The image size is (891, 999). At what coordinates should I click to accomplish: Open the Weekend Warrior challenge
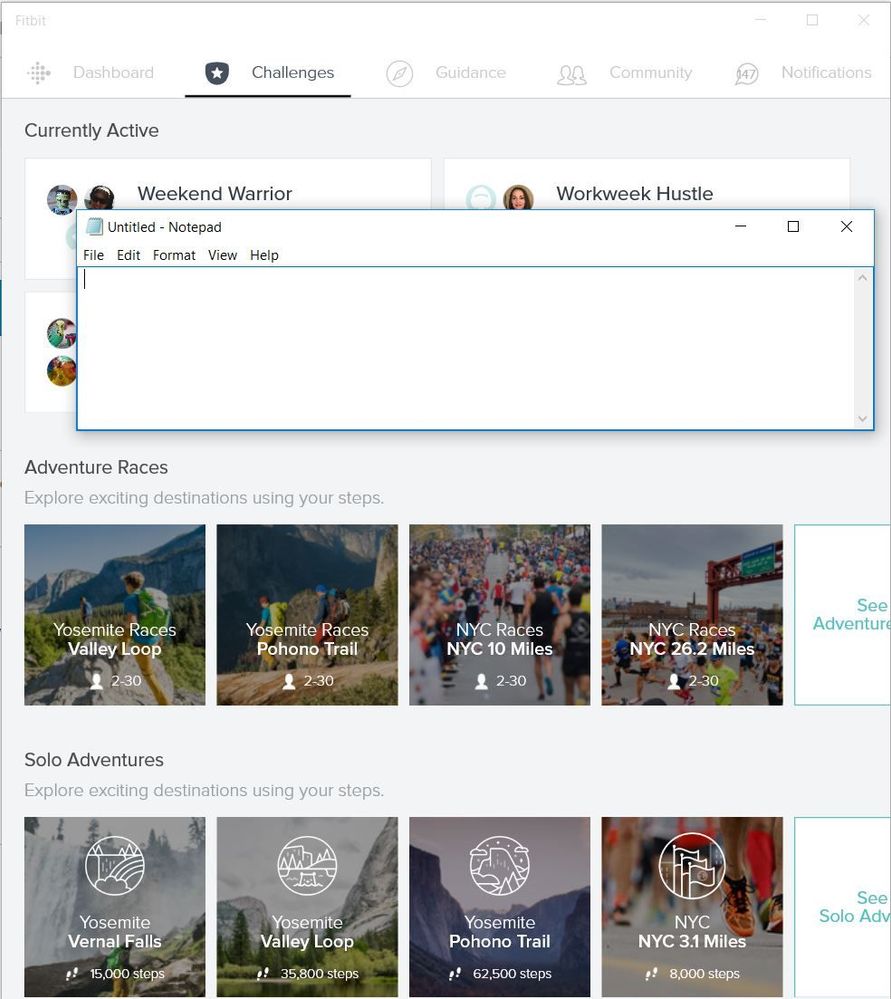tap(215, 193)
